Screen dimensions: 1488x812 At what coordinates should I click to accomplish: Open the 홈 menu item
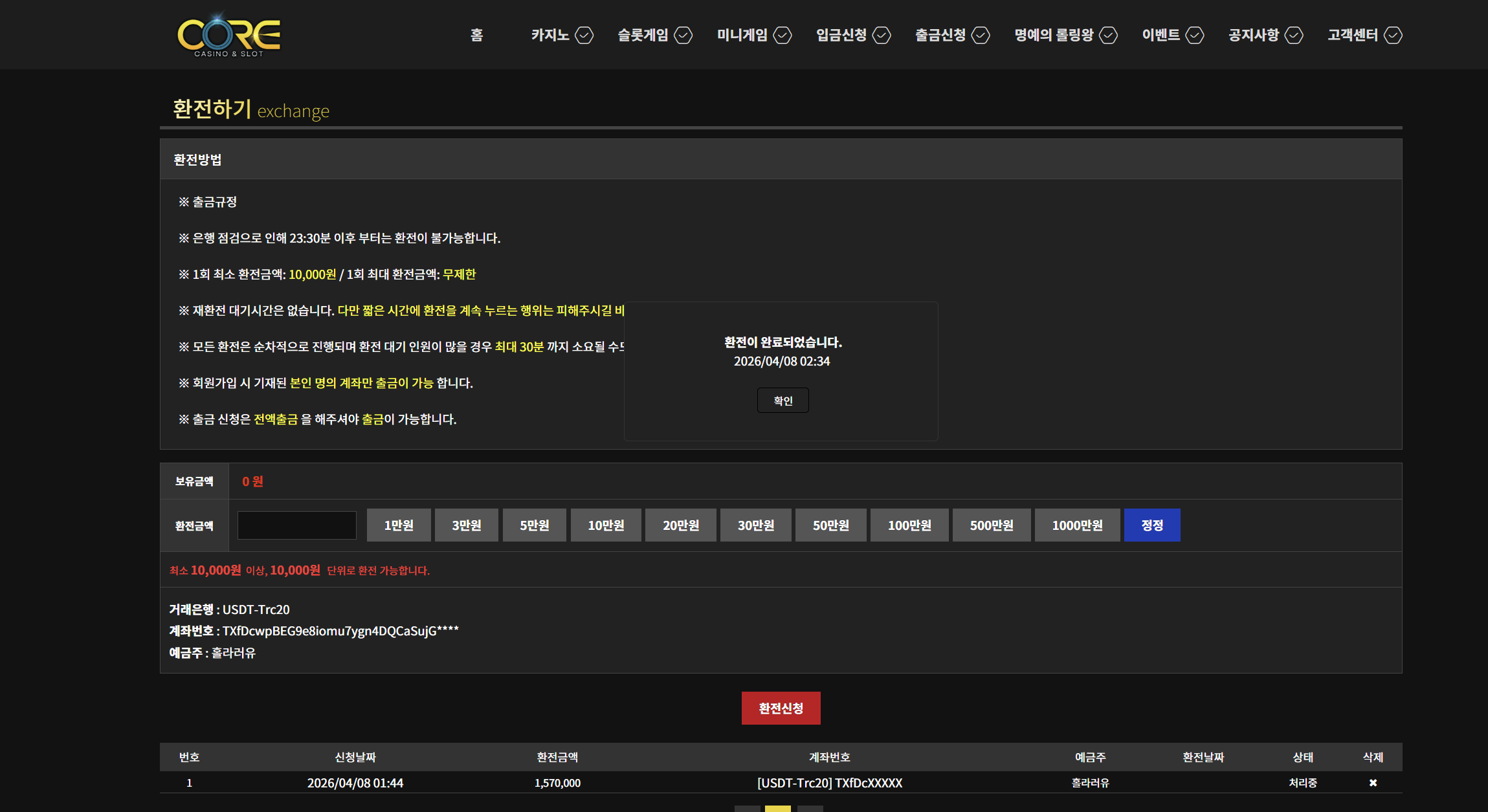(477, 35)
